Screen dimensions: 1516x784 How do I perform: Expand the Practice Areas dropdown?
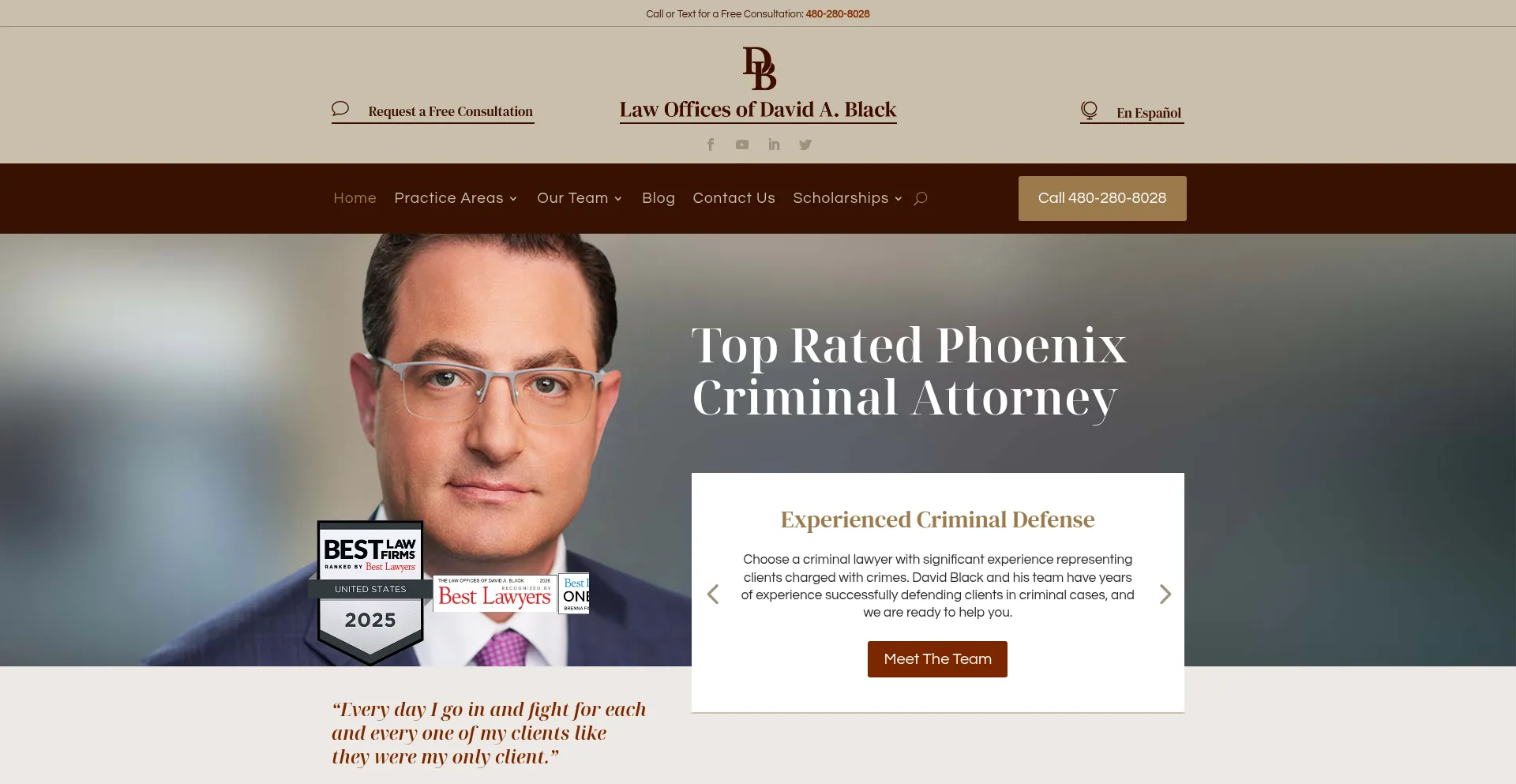coord(456,198)
